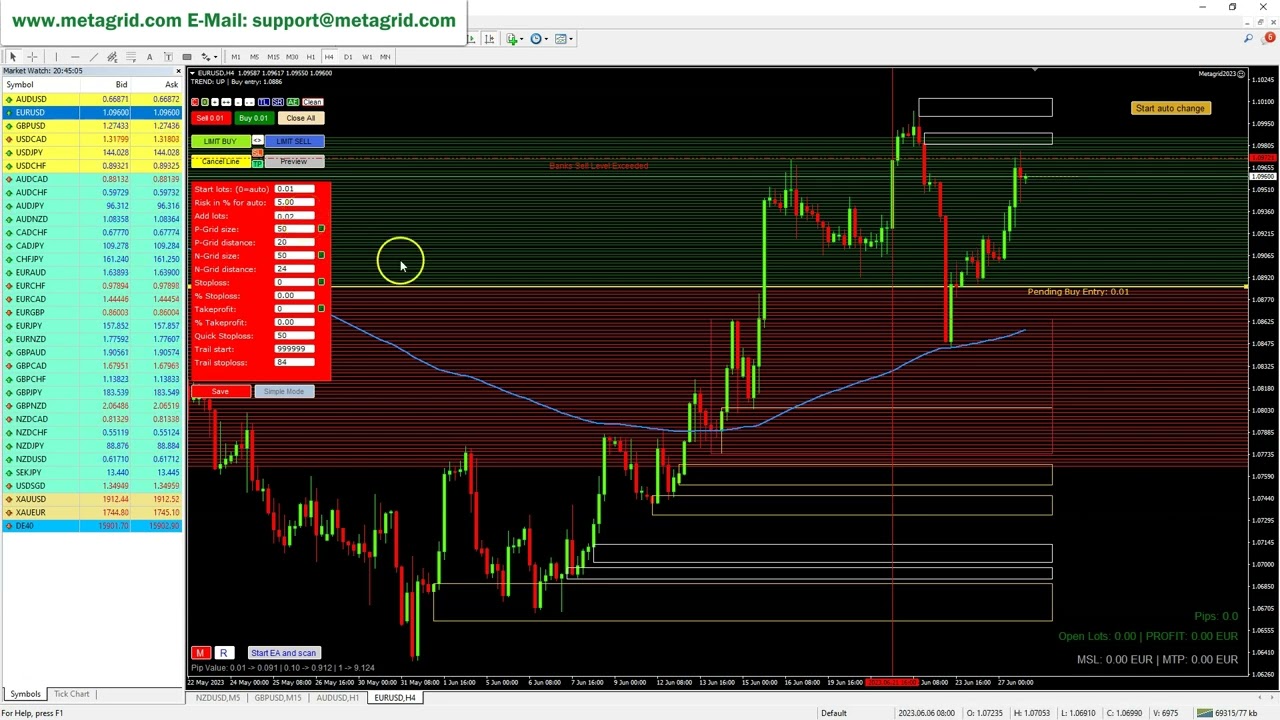The height and width of the screenshot is (720, 1280).
Task: Switch chart to H1 timeframe
Action: [x=311, y=57]
